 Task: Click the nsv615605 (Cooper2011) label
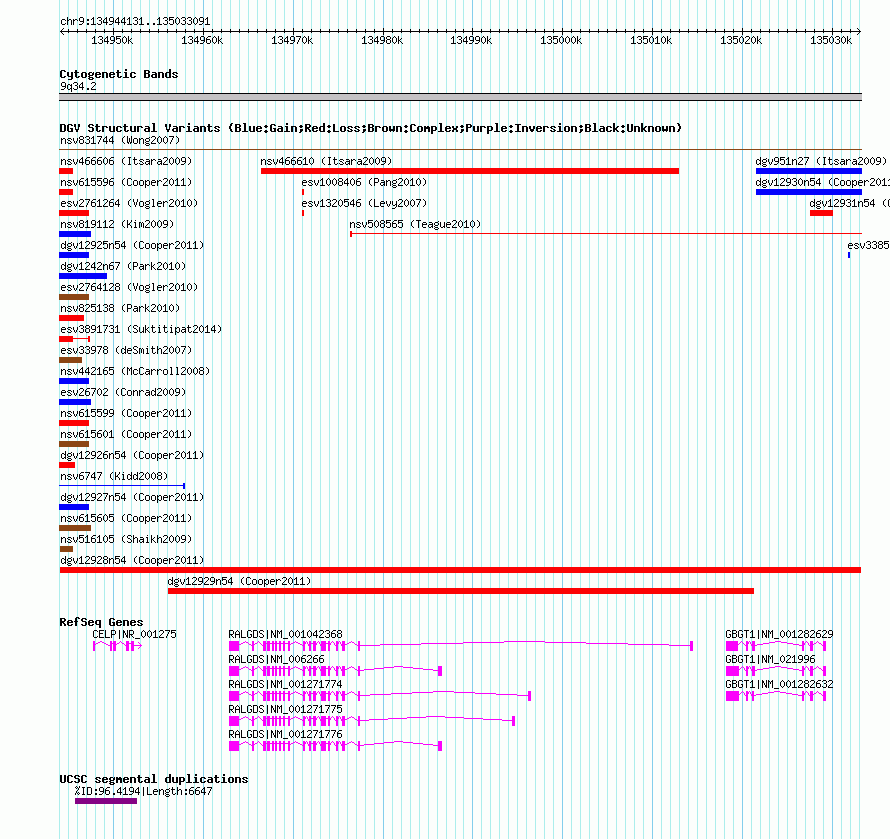[x=126, y=518]
